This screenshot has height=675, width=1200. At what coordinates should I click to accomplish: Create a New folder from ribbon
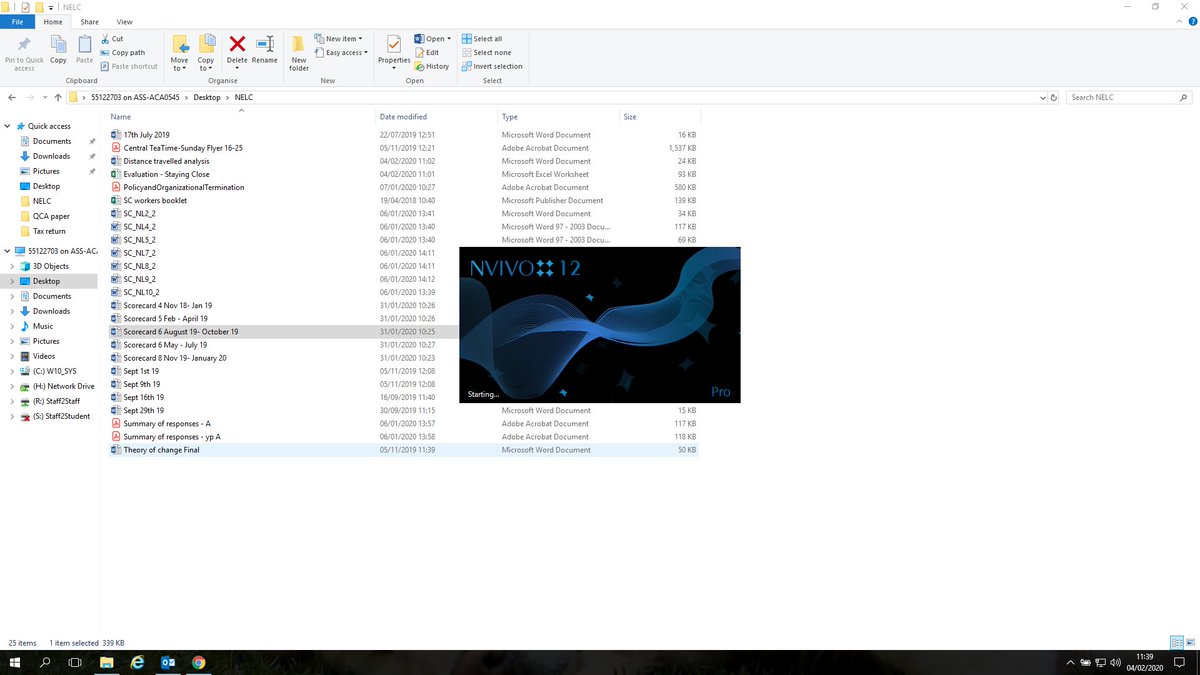[299, 52]
